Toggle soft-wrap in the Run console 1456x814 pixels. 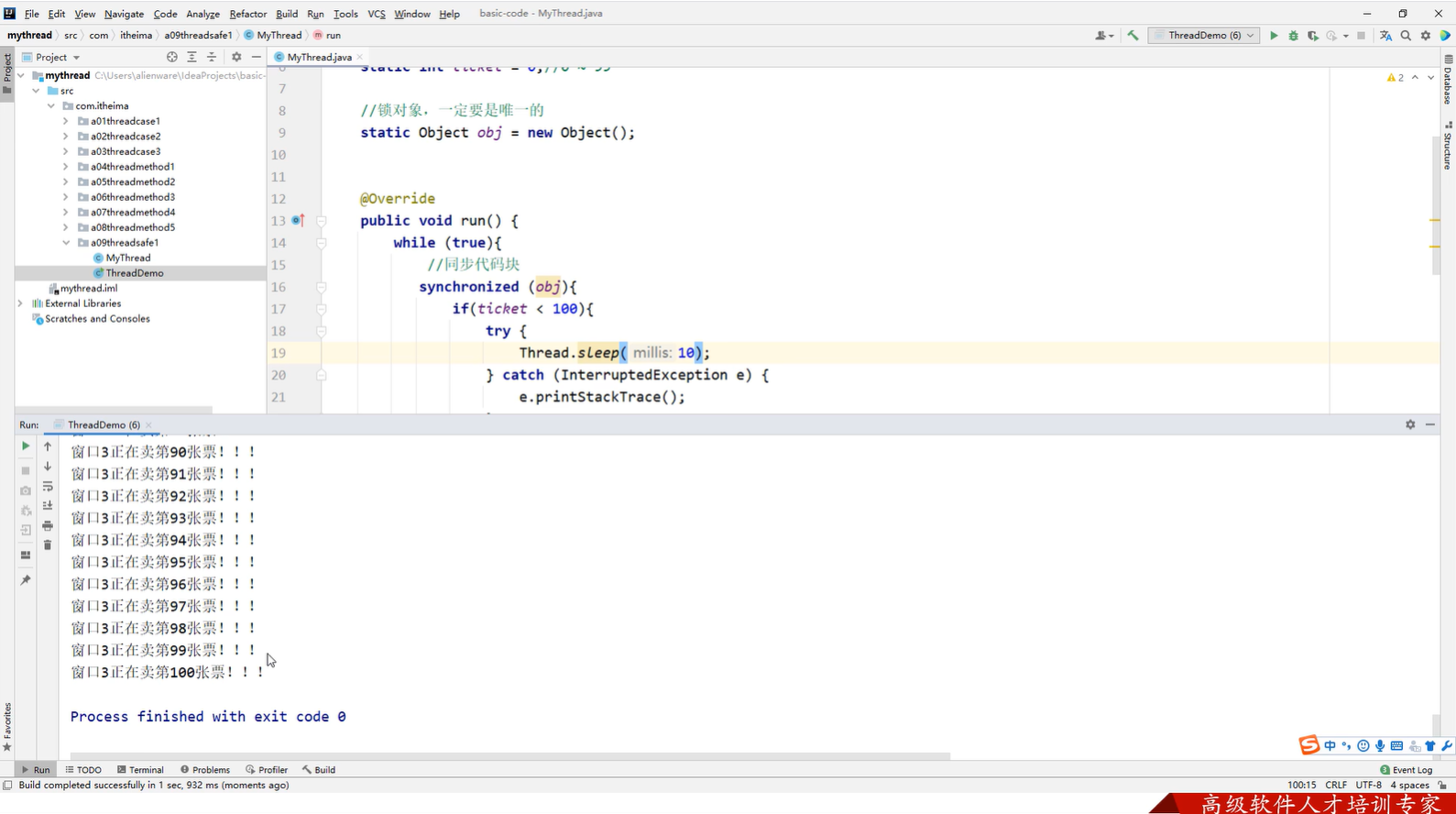[48, 487]
